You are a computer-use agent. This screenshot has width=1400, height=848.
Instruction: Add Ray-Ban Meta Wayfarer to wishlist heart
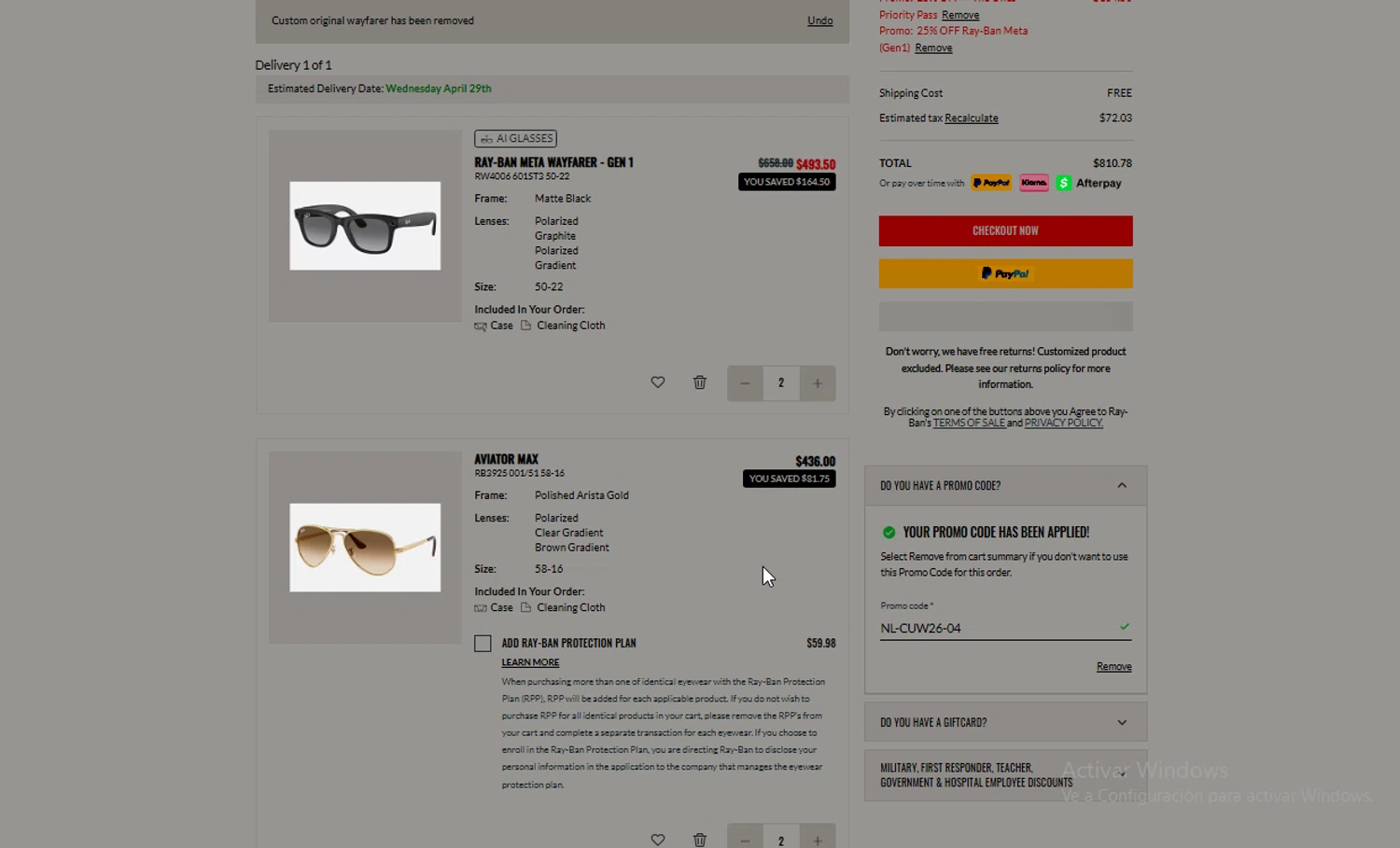(658, 382)
